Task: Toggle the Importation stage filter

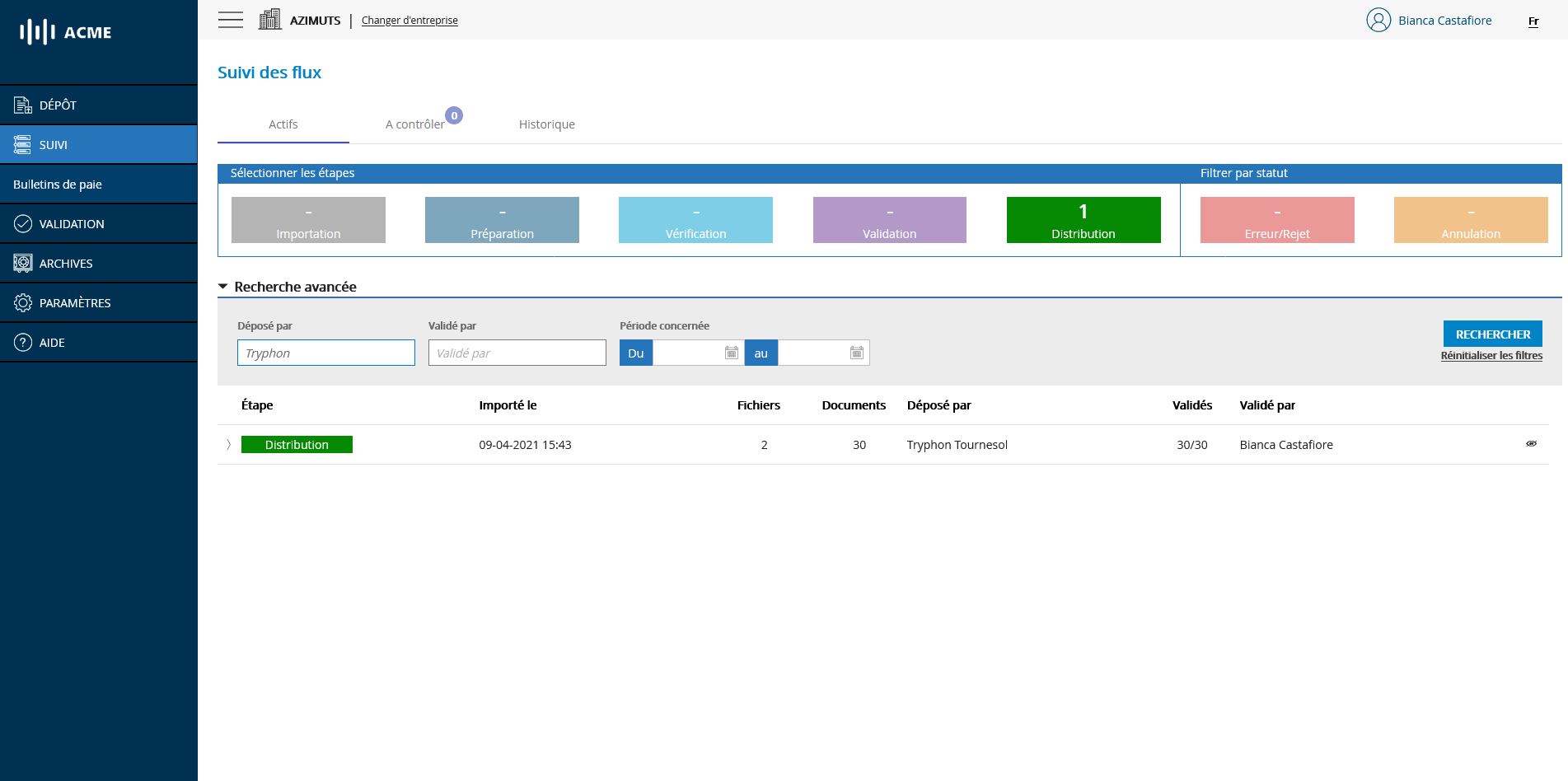Action: point(308,220)
